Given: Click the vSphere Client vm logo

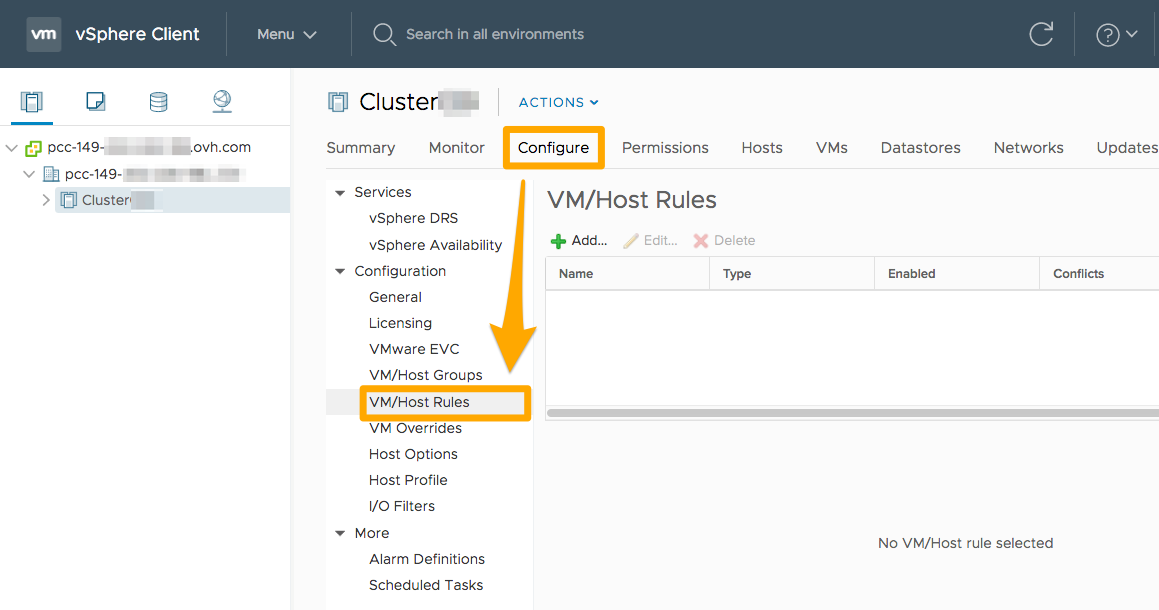Looking at the screenshot, I should click(x=43, y=34).
